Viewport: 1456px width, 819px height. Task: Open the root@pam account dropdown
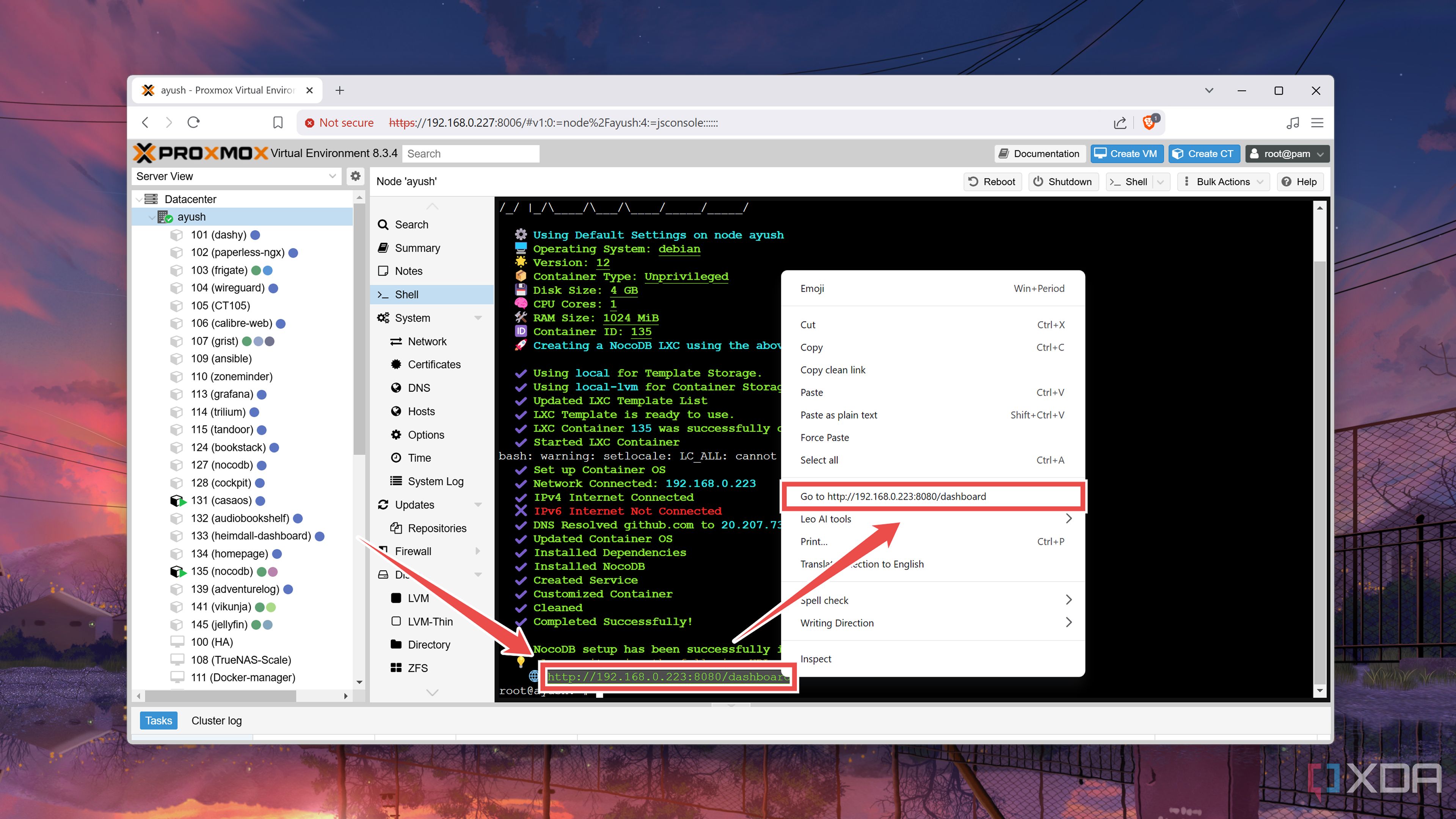pyautogui.click(x=1287, y=153)
